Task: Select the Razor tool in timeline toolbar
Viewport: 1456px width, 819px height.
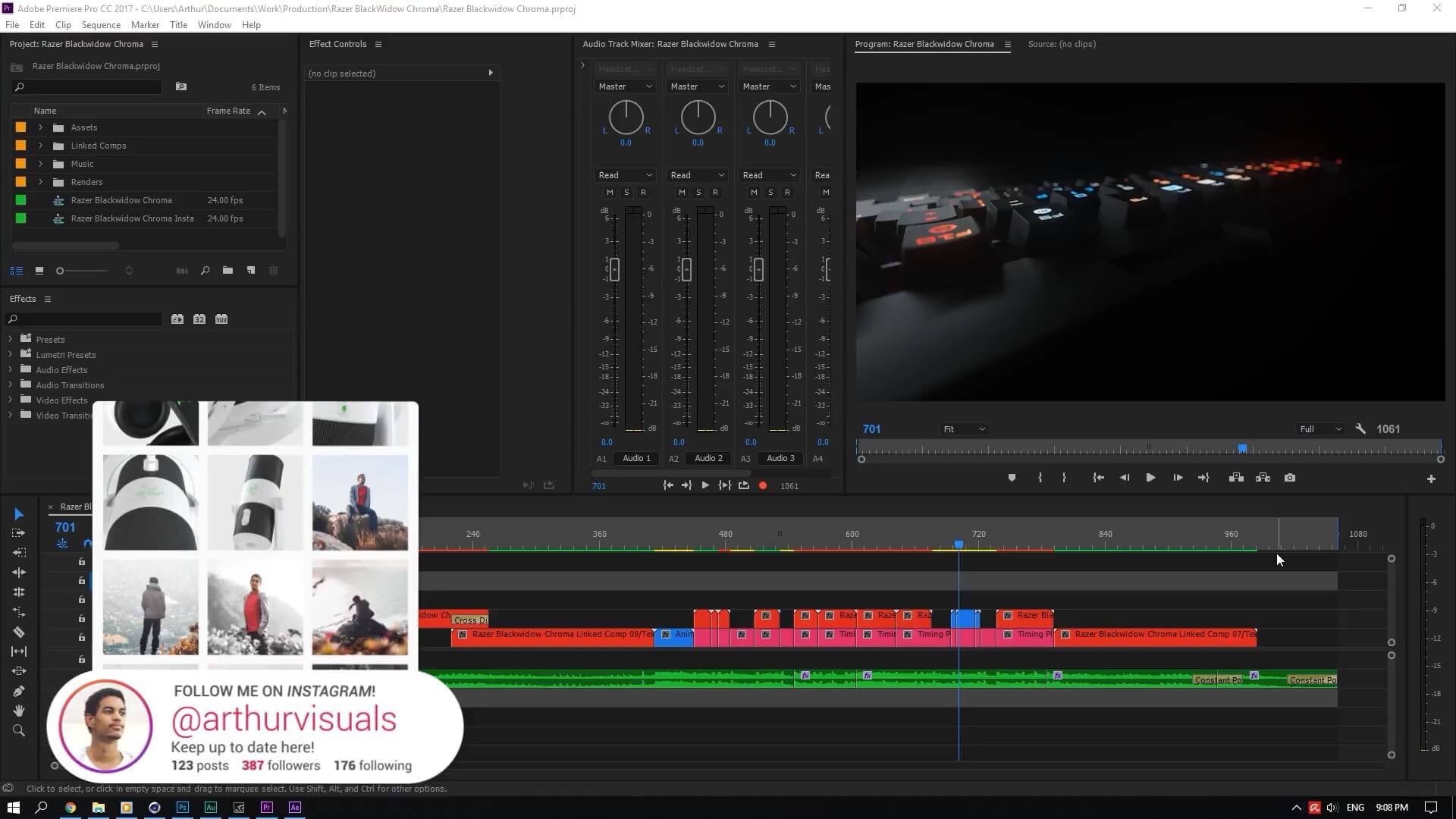Action: click(x=19, y=632)
